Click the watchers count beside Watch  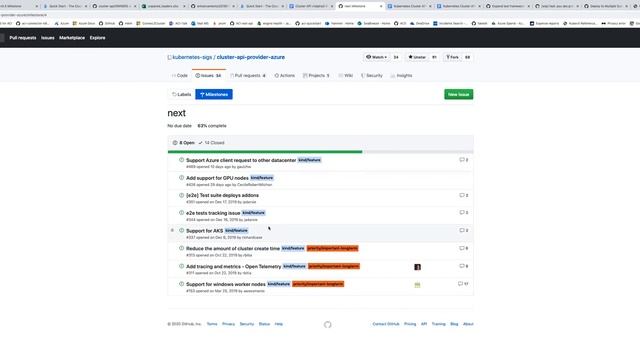click(396, 57)
